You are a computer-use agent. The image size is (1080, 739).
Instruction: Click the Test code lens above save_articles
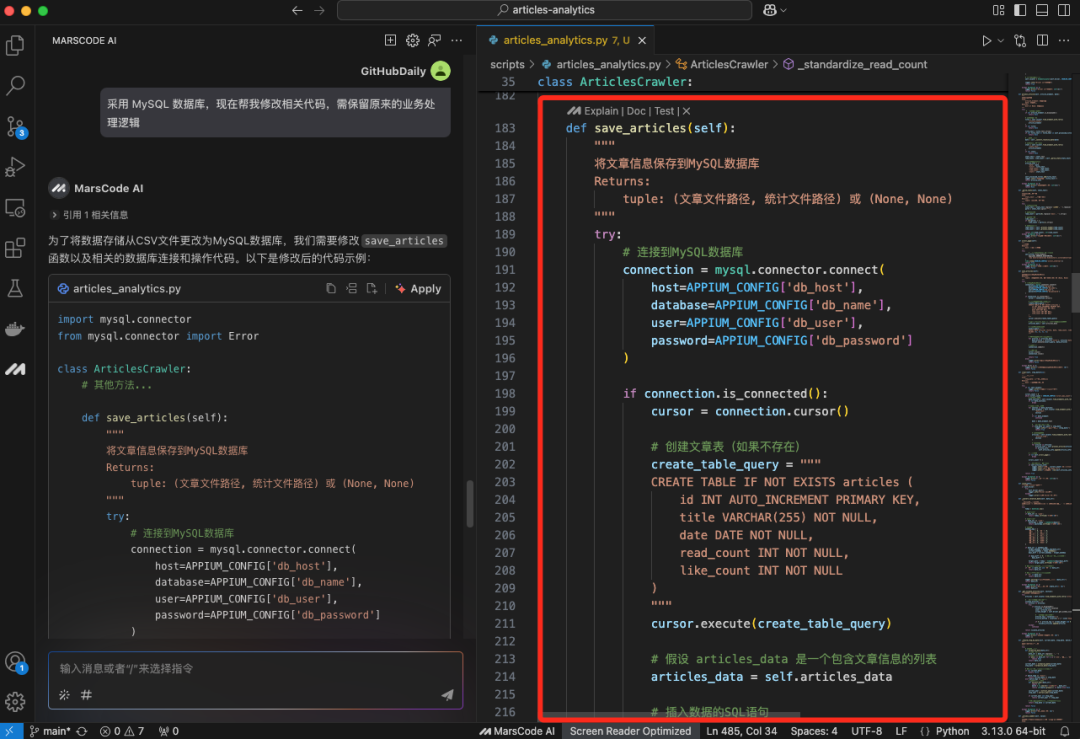pos(664,111)
